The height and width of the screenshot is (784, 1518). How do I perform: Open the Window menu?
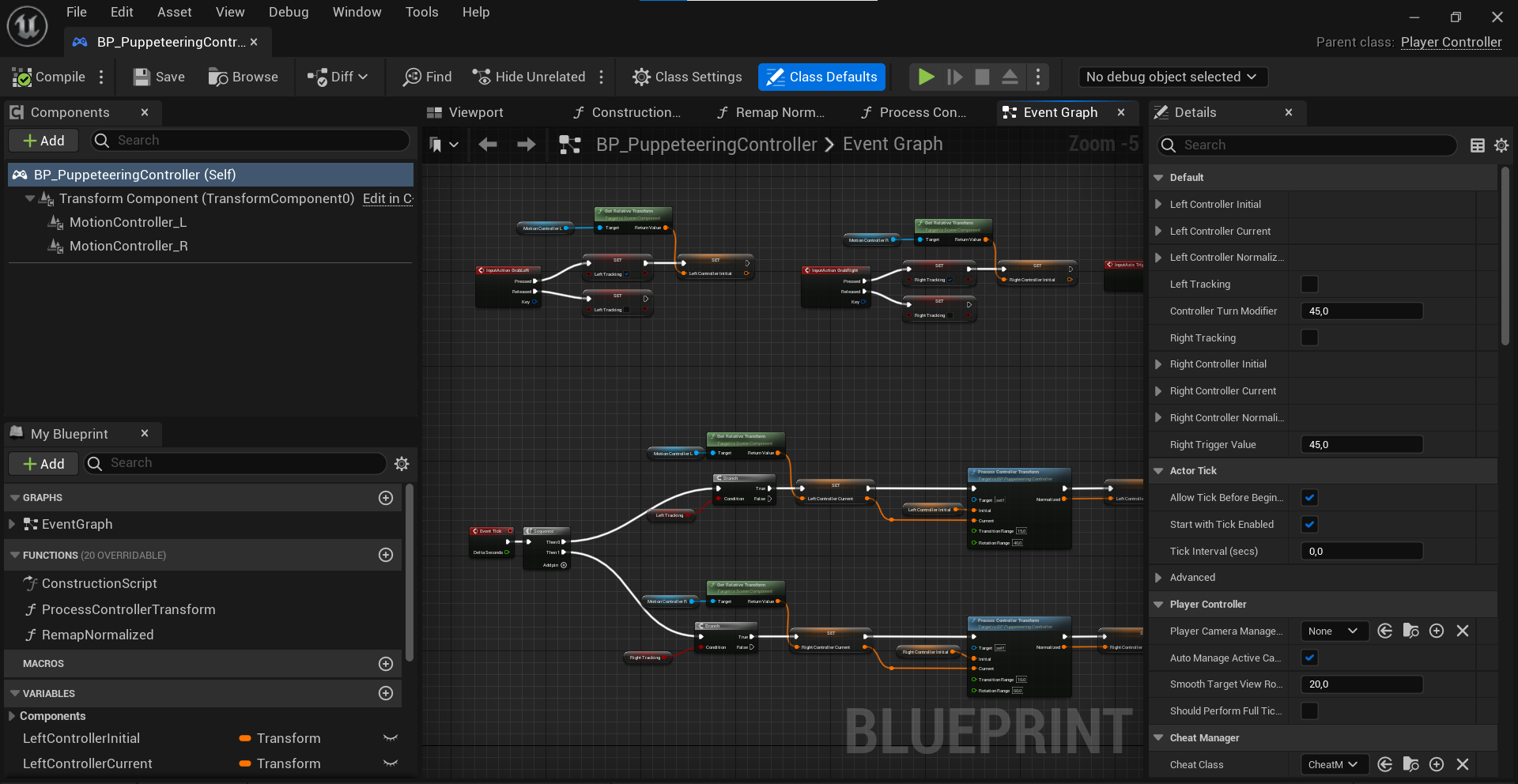(356, 12)
